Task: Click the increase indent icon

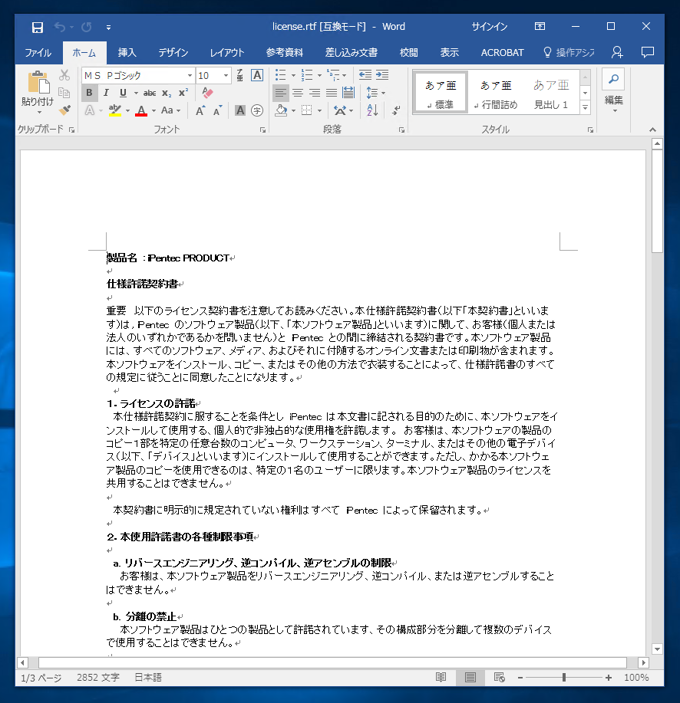Action: coord(382,75)
